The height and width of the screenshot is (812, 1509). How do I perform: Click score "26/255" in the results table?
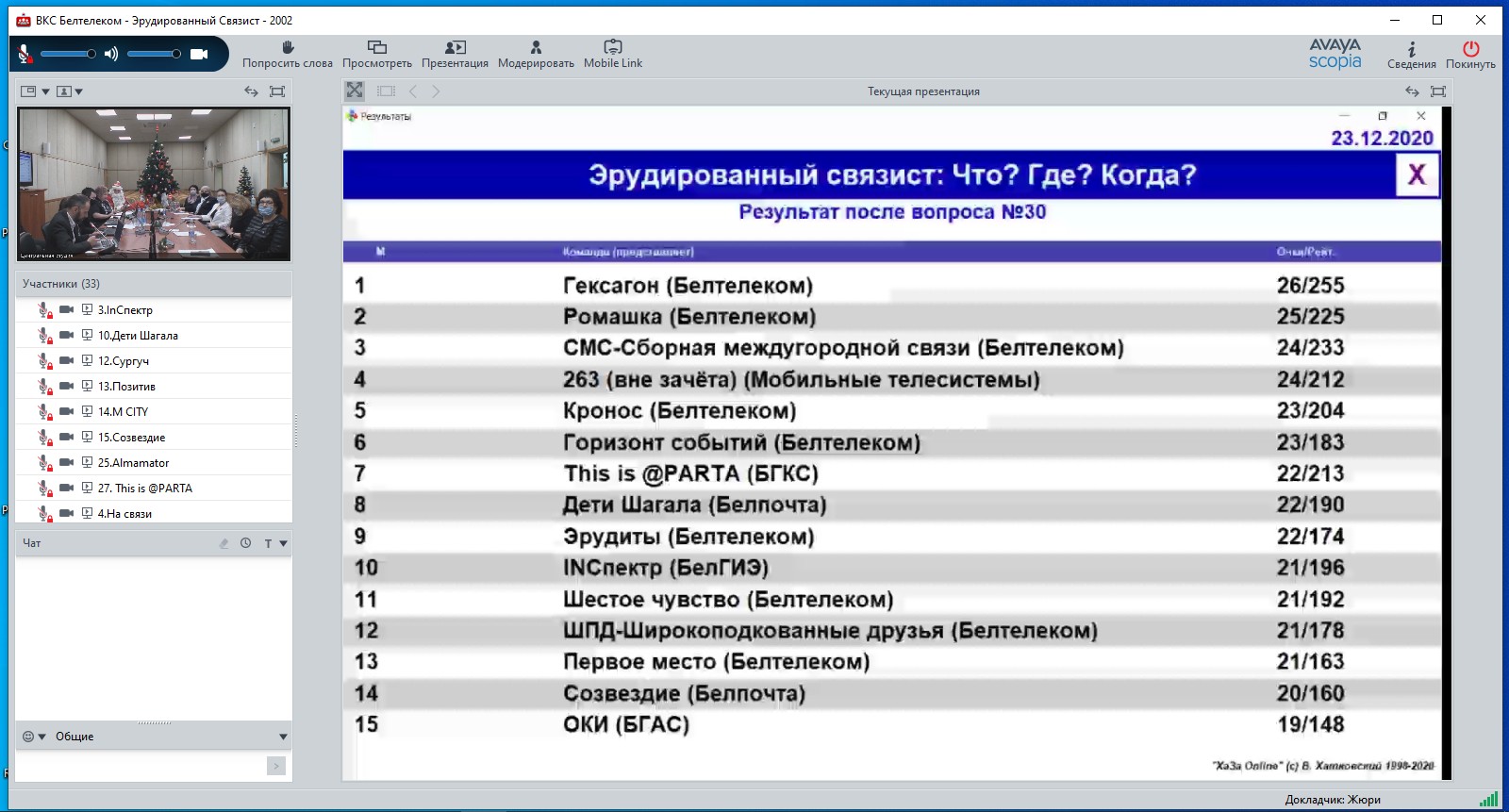coord(1310,286)
